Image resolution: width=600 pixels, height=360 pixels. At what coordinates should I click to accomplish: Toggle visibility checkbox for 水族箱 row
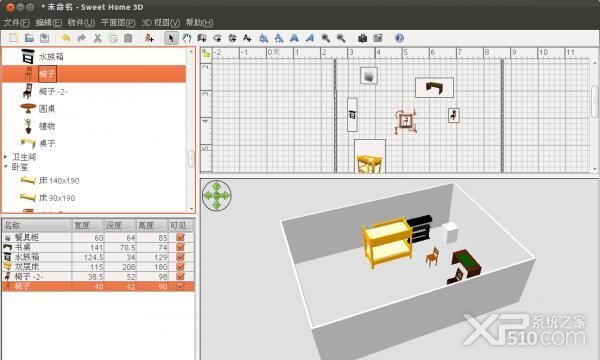coord(180,257)
